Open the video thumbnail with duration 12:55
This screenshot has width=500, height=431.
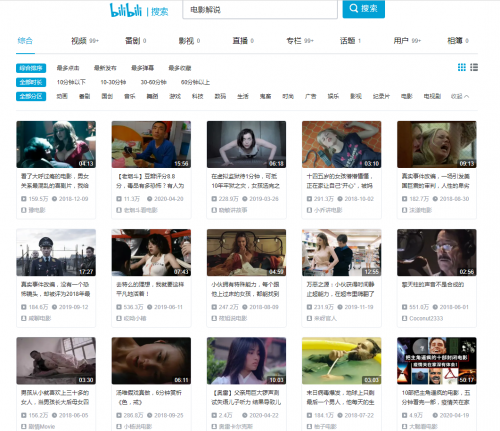coord(342,252)
